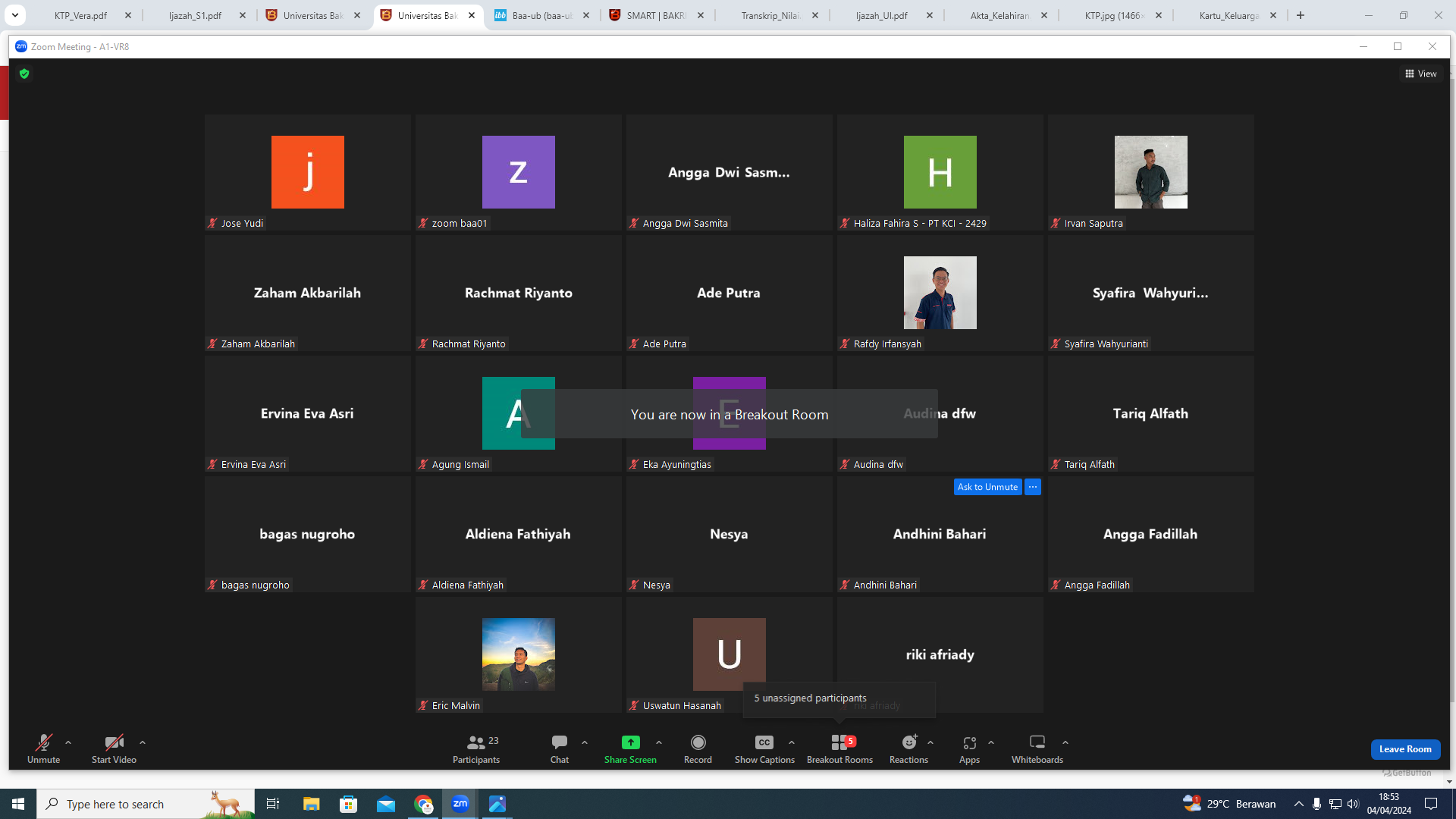Open the weather widget showing 29°C Berawan
This screenshot has width=1456, height=819.
tap(1230, 804)
